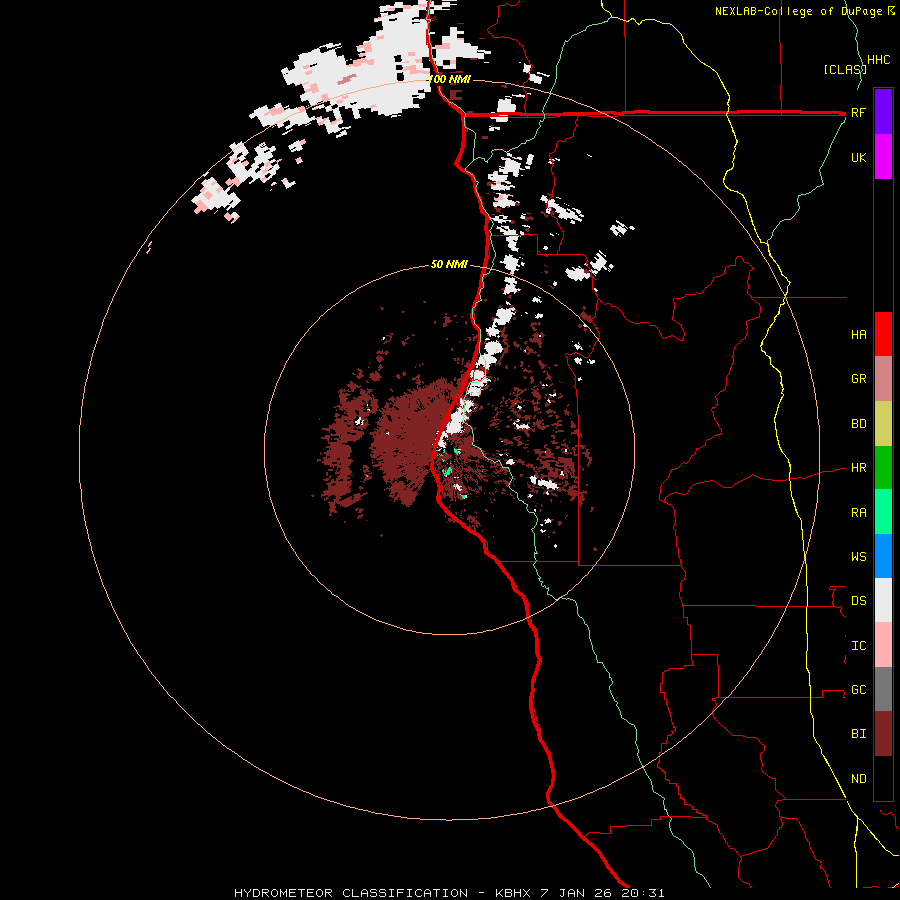
Task: Click the "DS" legend label
Action: (x=858, y=601)
